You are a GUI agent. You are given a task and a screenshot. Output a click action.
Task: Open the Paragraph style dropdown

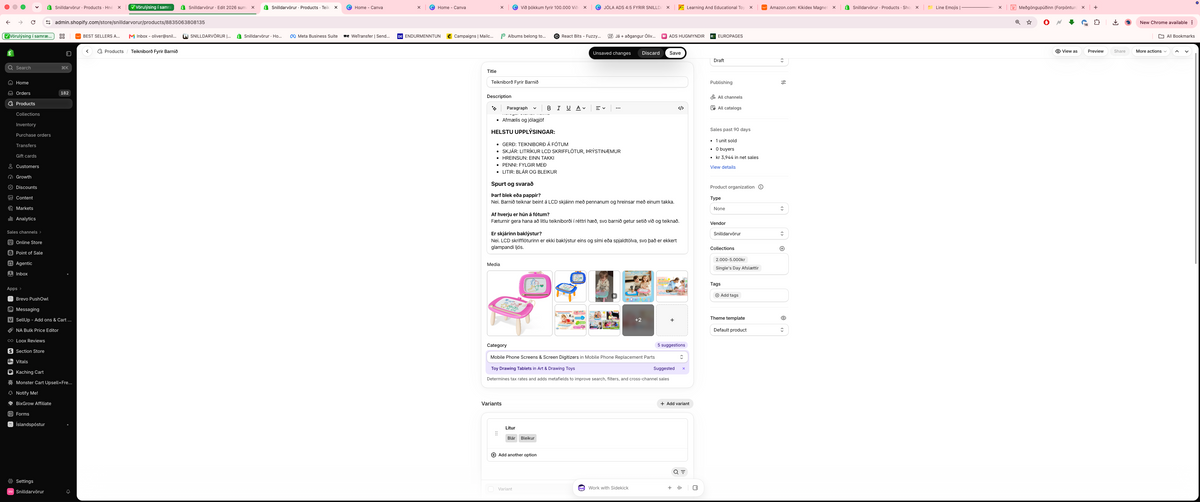point(521,108)
